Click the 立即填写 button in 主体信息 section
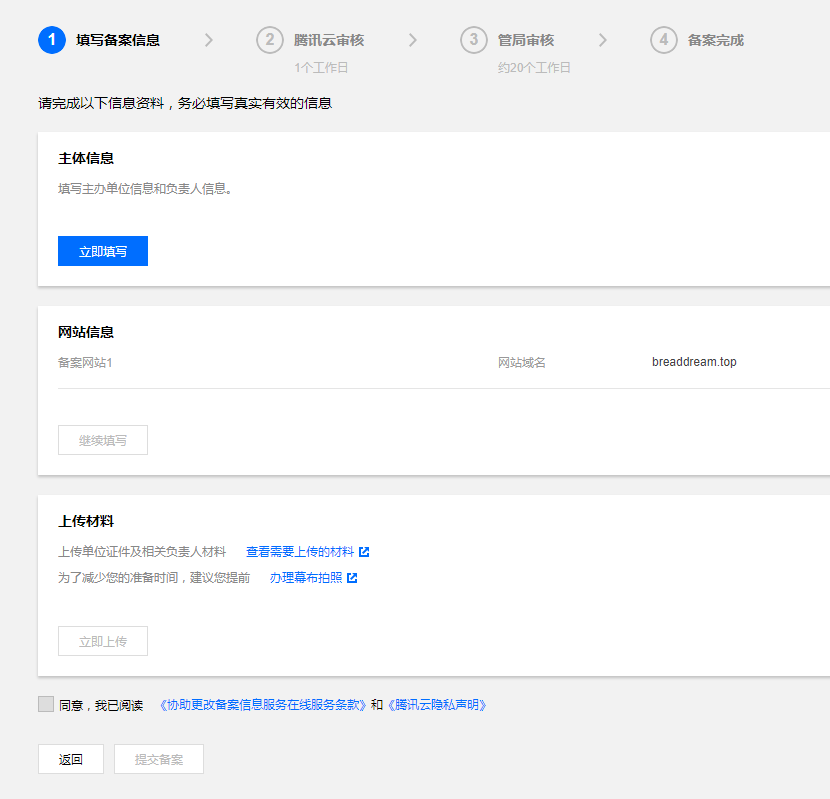This screenshot has width=830, height=799. [x=102, y=251]
